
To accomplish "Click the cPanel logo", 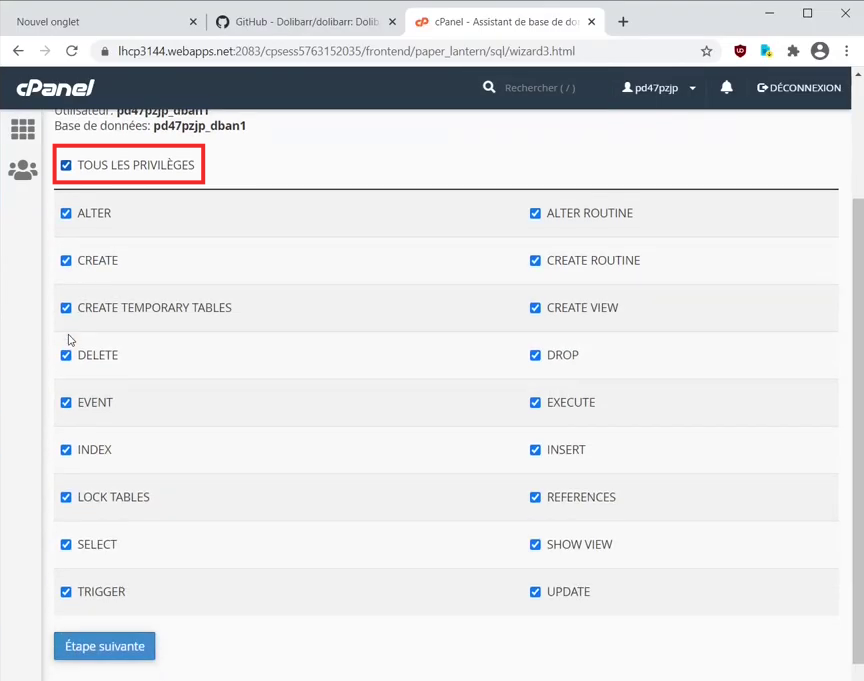I will [55, 88].
